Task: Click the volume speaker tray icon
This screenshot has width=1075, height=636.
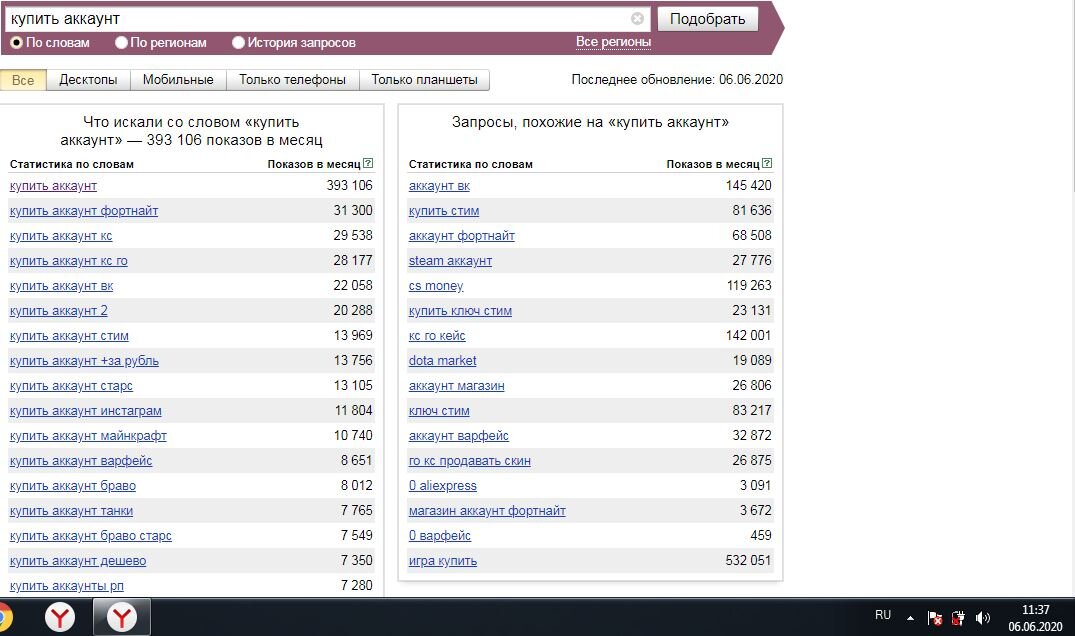Action: 982,617
